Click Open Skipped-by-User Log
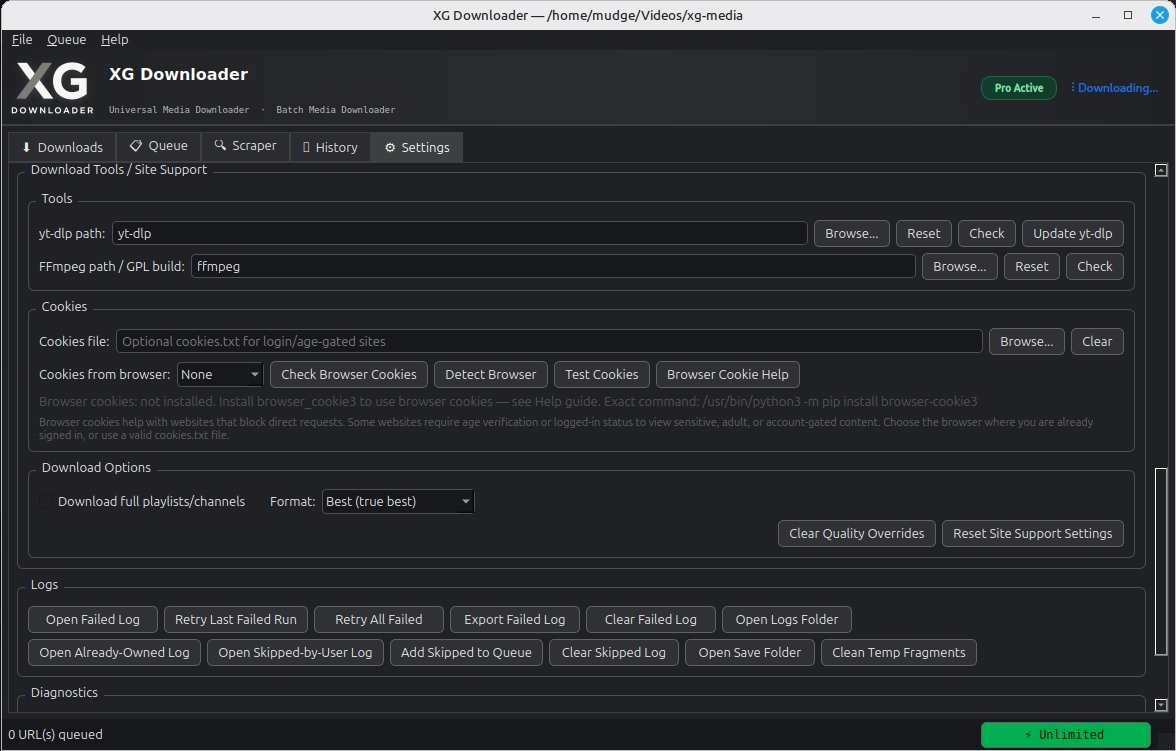The height and width of the screenshot is (751, 1176). coord(295,653)
